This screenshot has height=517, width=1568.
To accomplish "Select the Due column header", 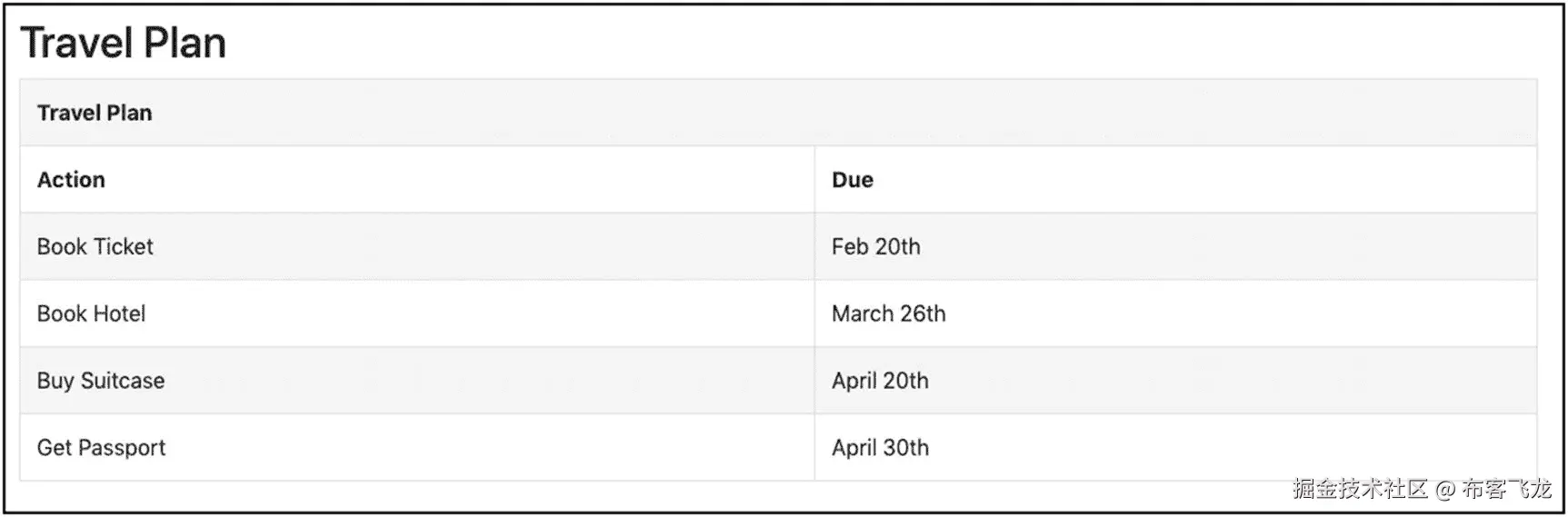I will pyautogui.click(x=852, y=180).
